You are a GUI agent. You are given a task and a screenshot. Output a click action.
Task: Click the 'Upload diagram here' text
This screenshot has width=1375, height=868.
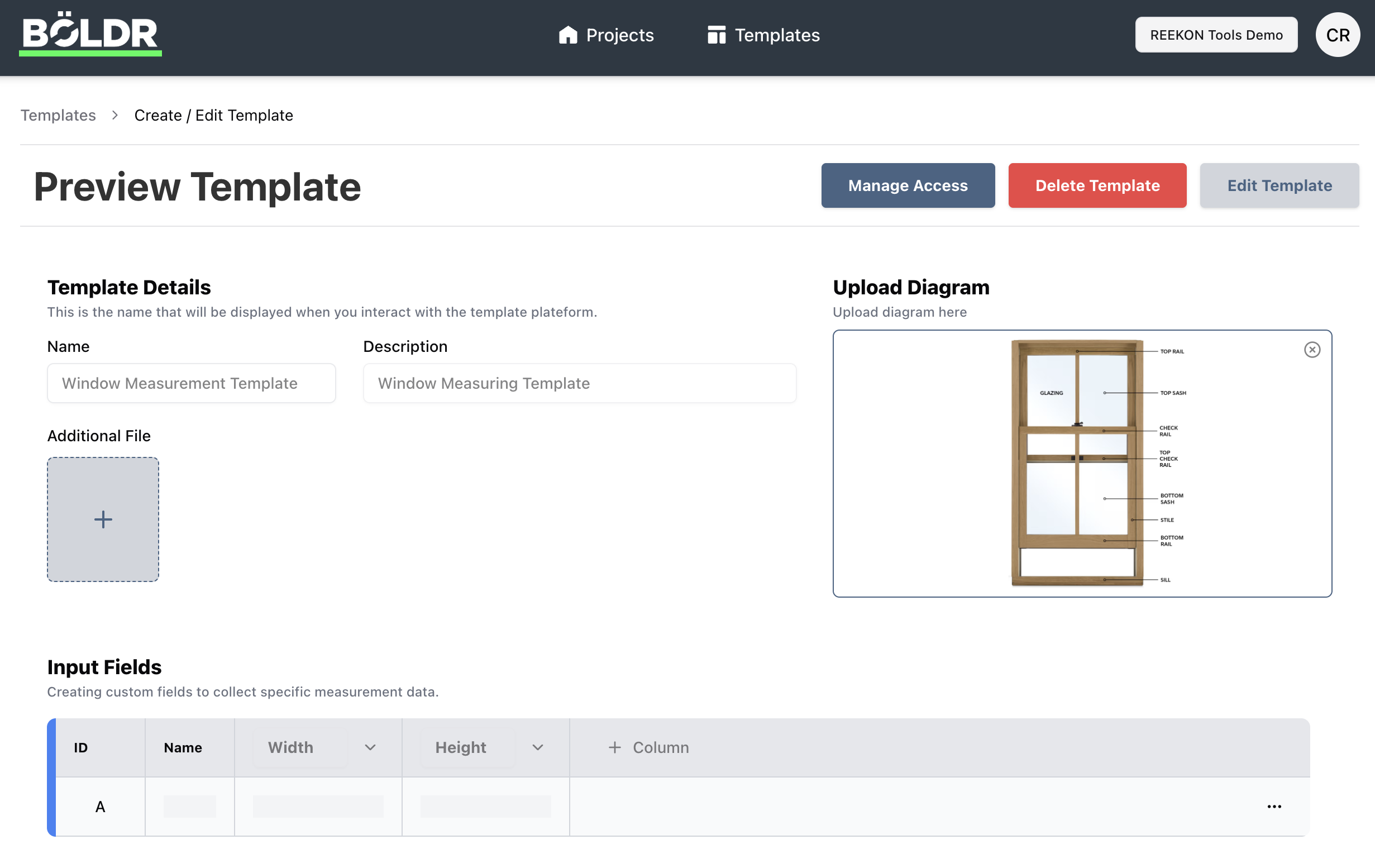899,312
